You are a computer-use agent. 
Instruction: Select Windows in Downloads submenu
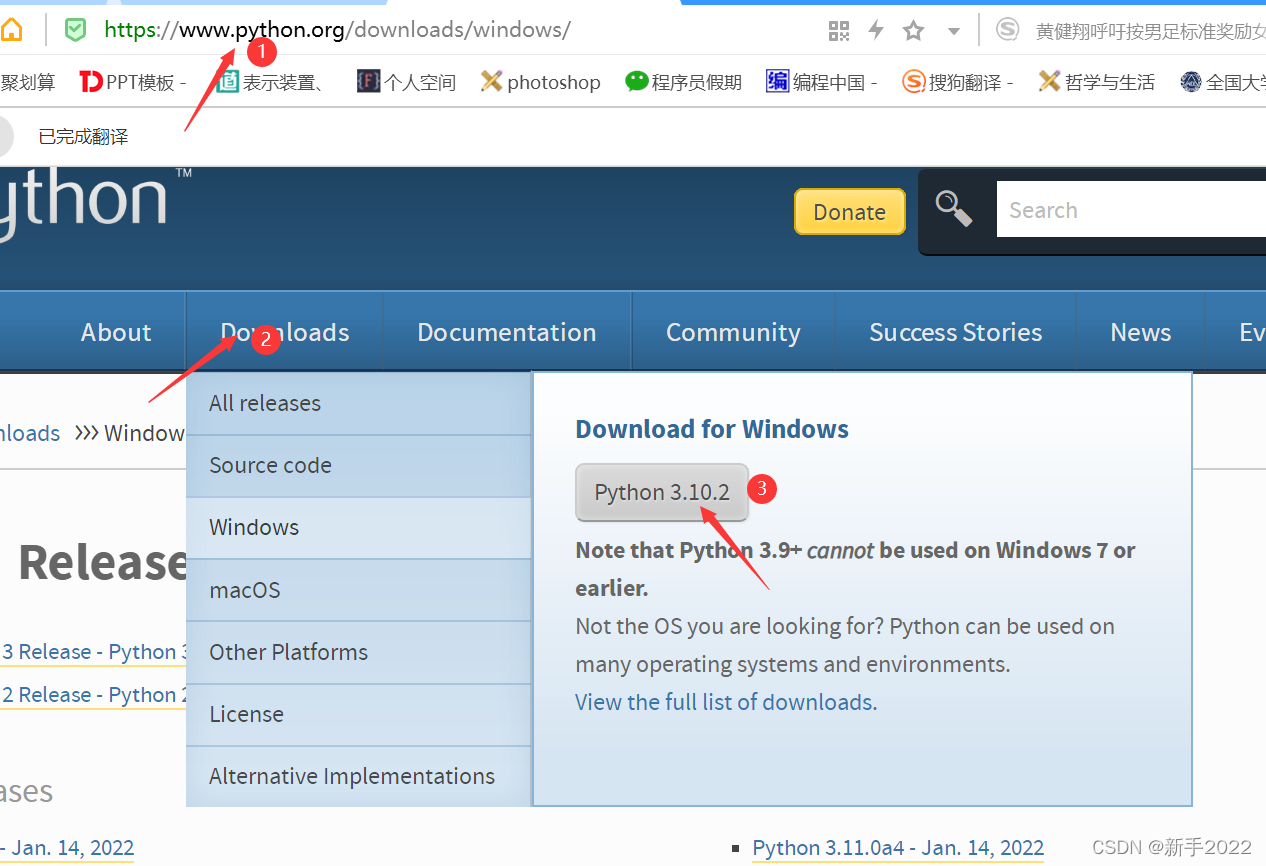(x=359, y=528)
